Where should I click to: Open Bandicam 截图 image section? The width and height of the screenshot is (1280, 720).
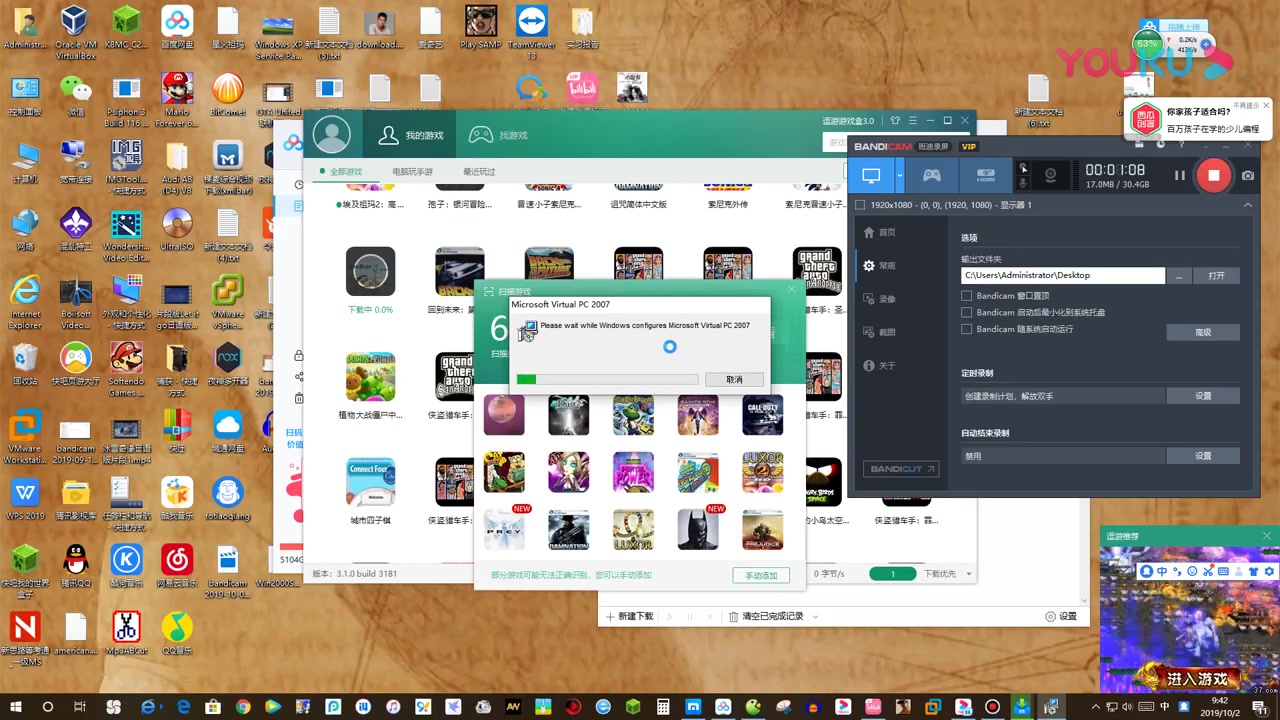[880, 332]
